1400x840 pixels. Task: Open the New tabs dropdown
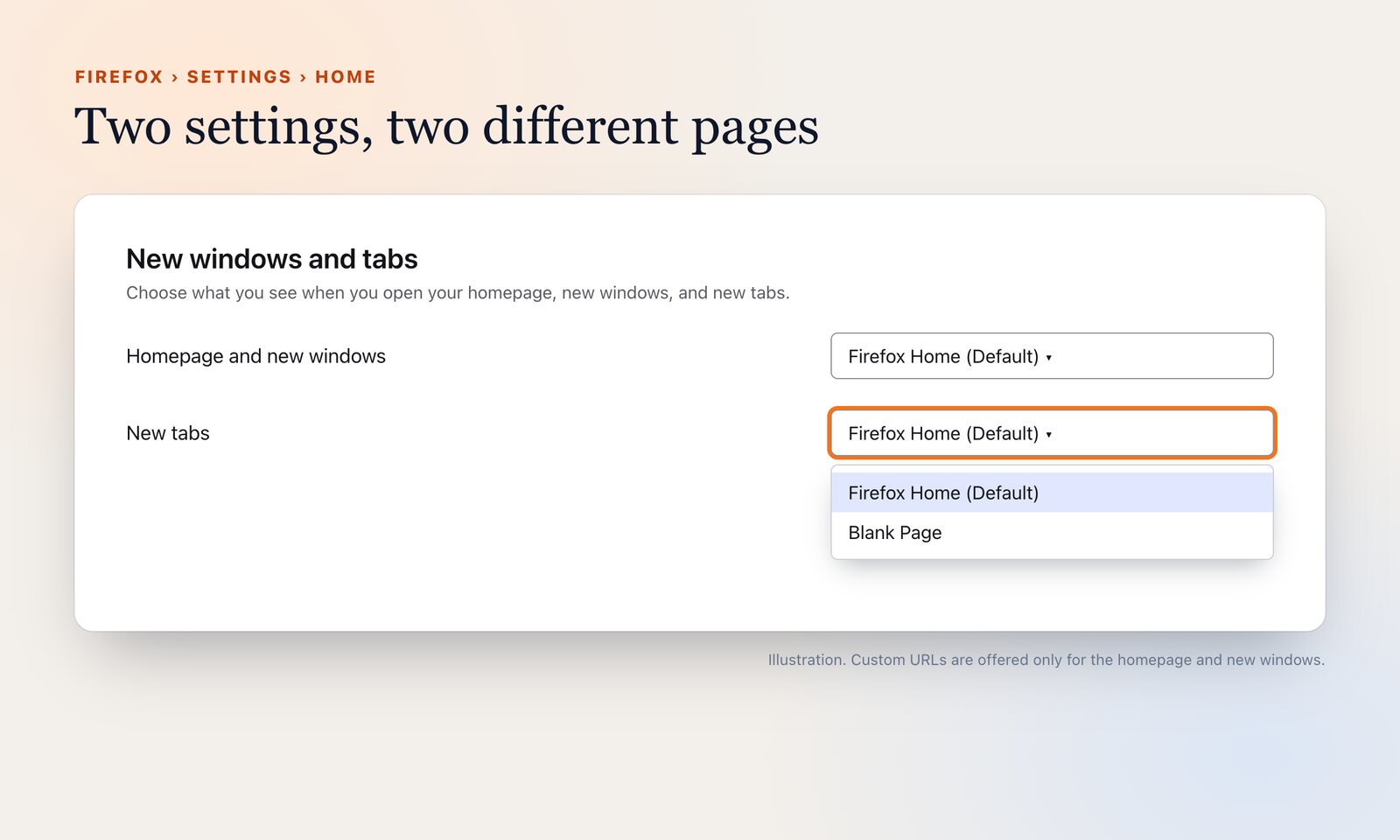point(1052,433)
